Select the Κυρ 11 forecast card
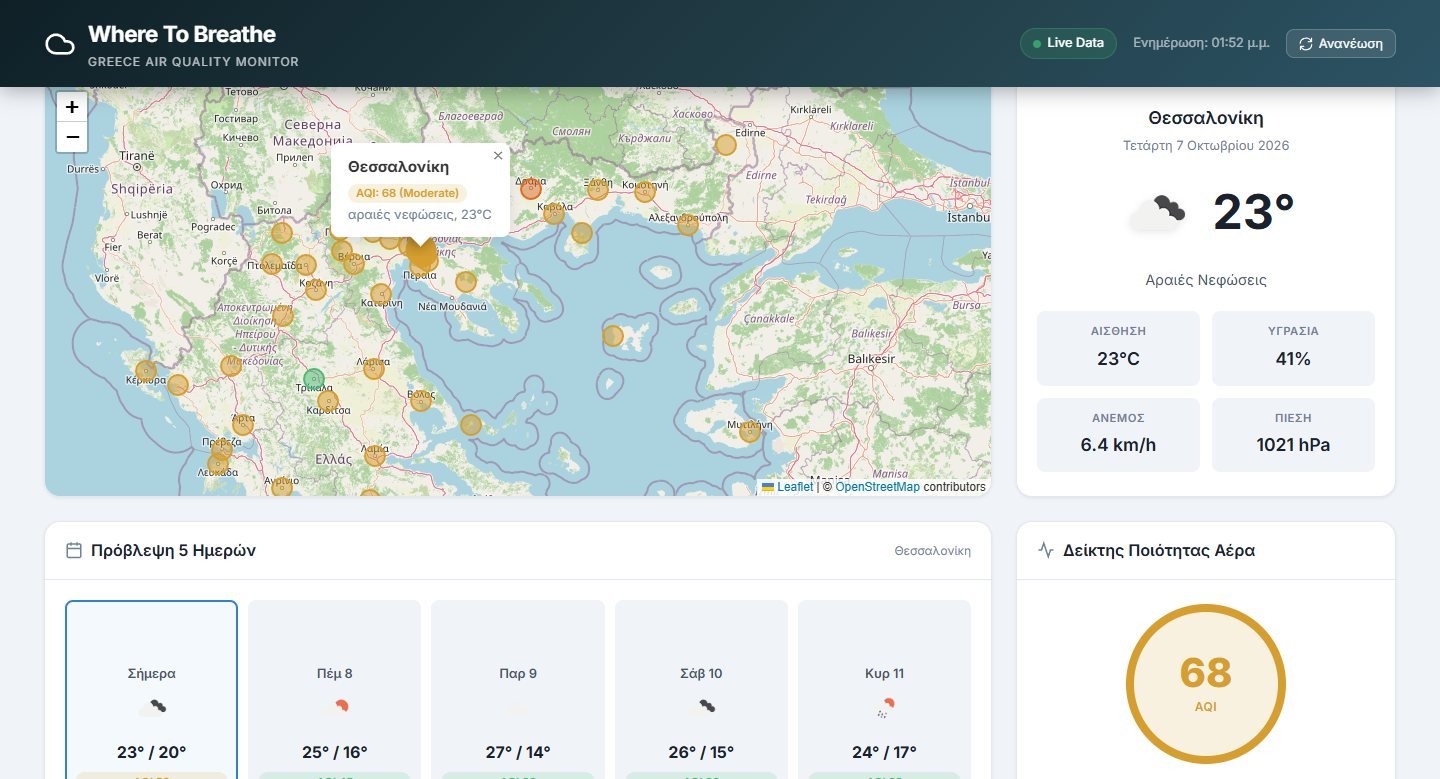Viewport: 1440px width, 779px height. [884, 689]
